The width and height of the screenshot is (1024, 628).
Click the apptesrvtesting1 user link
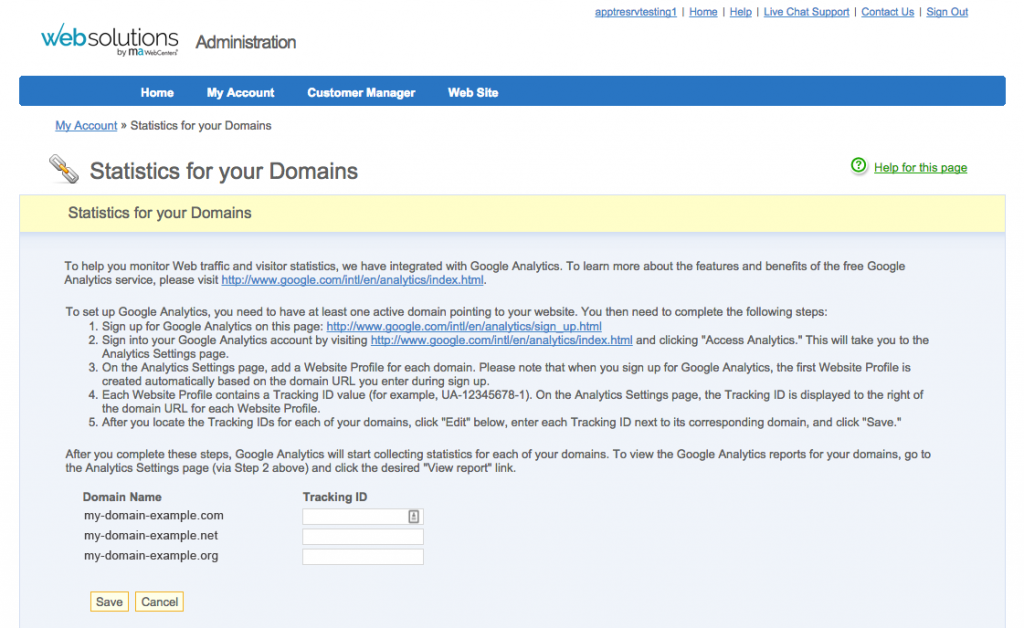point(635,12)
